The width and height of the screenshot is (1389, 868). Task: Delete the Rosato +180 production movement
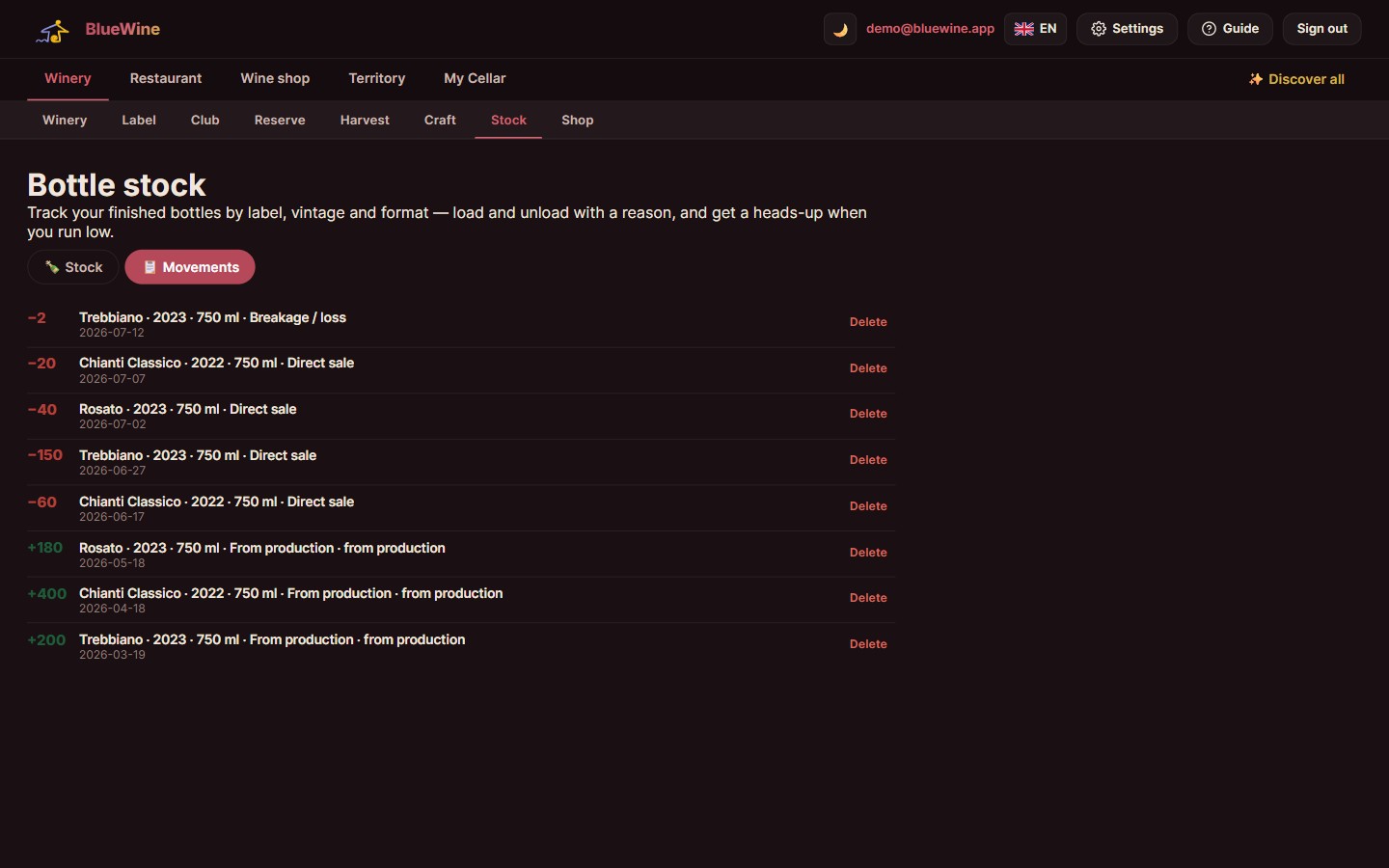point(868,553)
